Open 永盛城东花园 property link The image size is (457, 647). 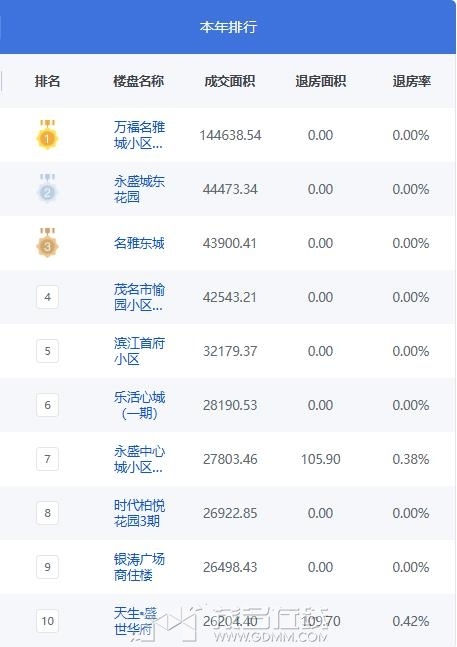click(139, 189)
